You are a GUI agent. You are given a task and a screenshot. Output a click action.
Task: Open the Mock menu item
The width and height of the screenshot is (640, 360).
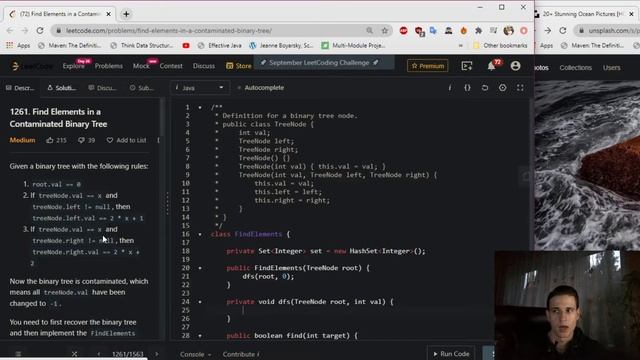coord(141,66)
